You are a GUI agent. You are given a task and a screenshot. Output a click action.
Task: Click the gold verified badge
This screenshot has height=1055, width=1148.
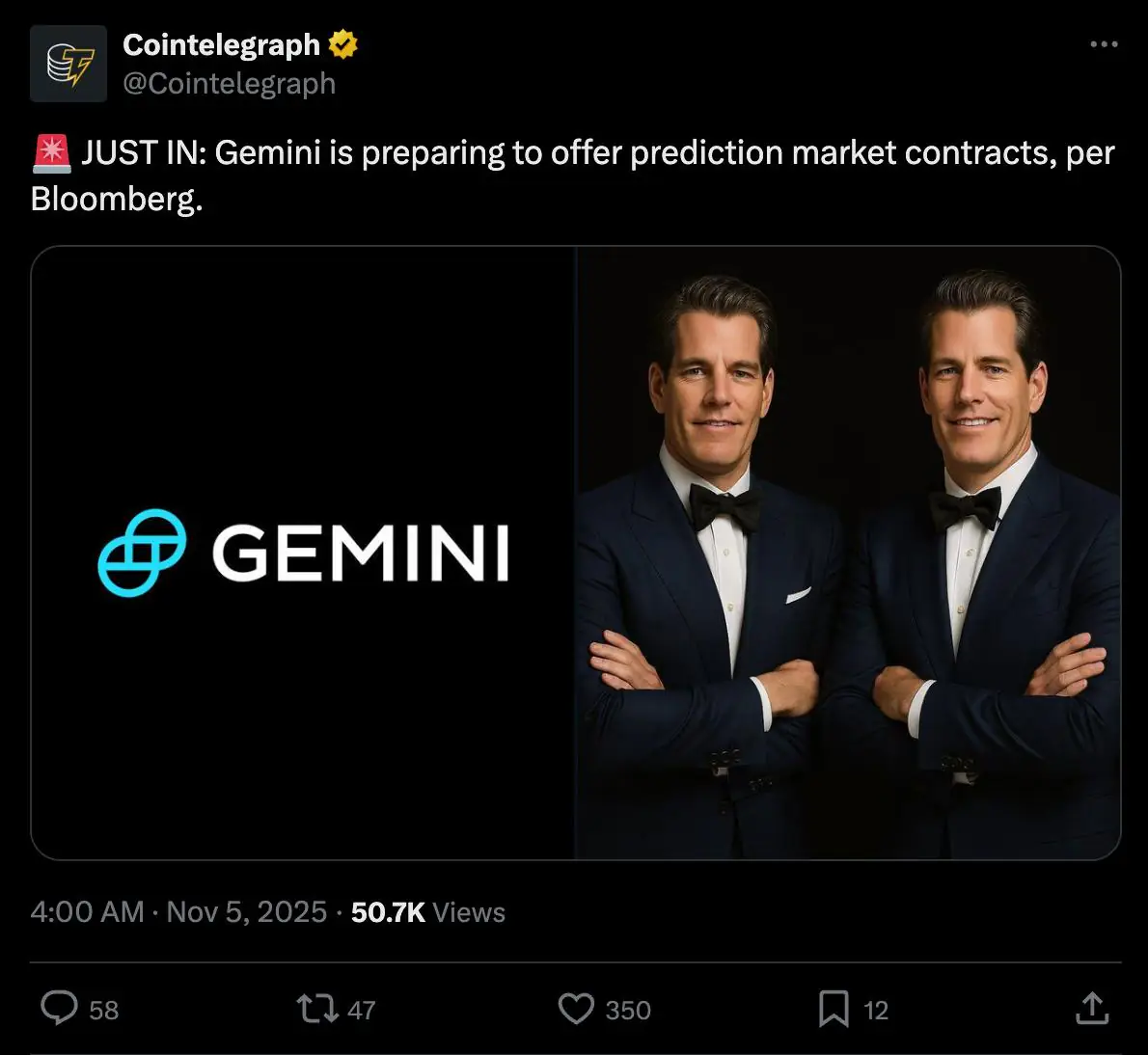pos(343,44)
